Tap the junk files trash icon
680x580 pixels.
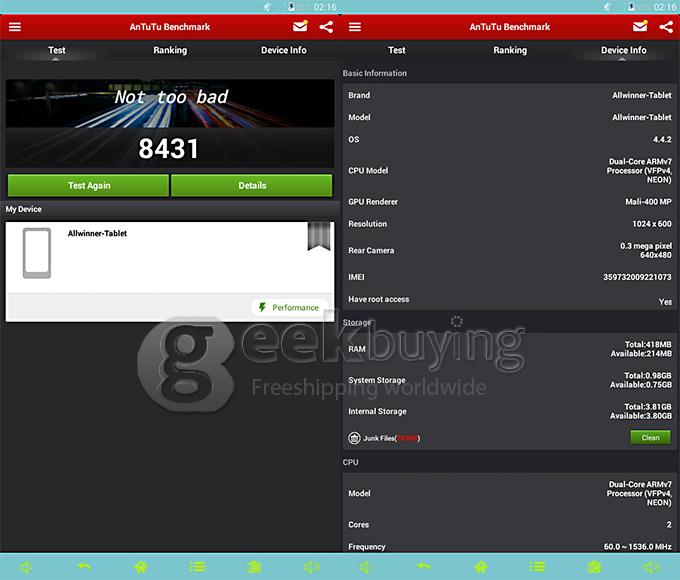[354, 438]
